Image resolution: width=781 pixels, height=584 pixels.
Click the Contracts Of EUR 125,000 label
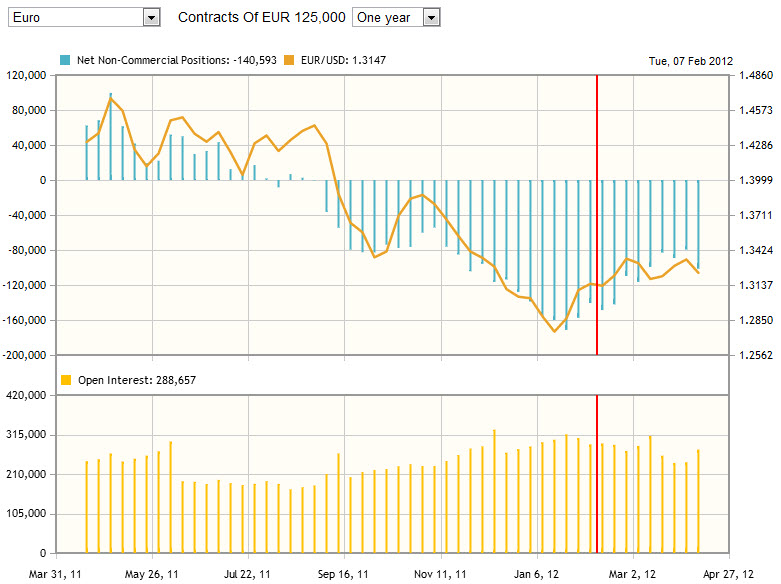tap(261, 17)
